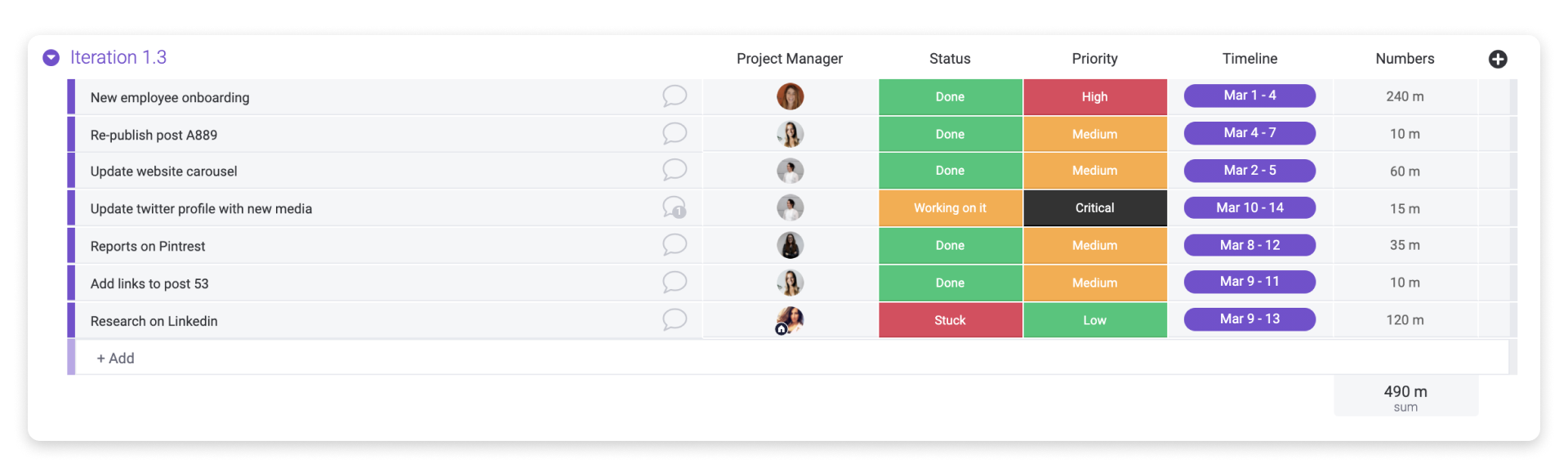Change the Critical priority label
1568x476 pixels.
point(1095,208)
